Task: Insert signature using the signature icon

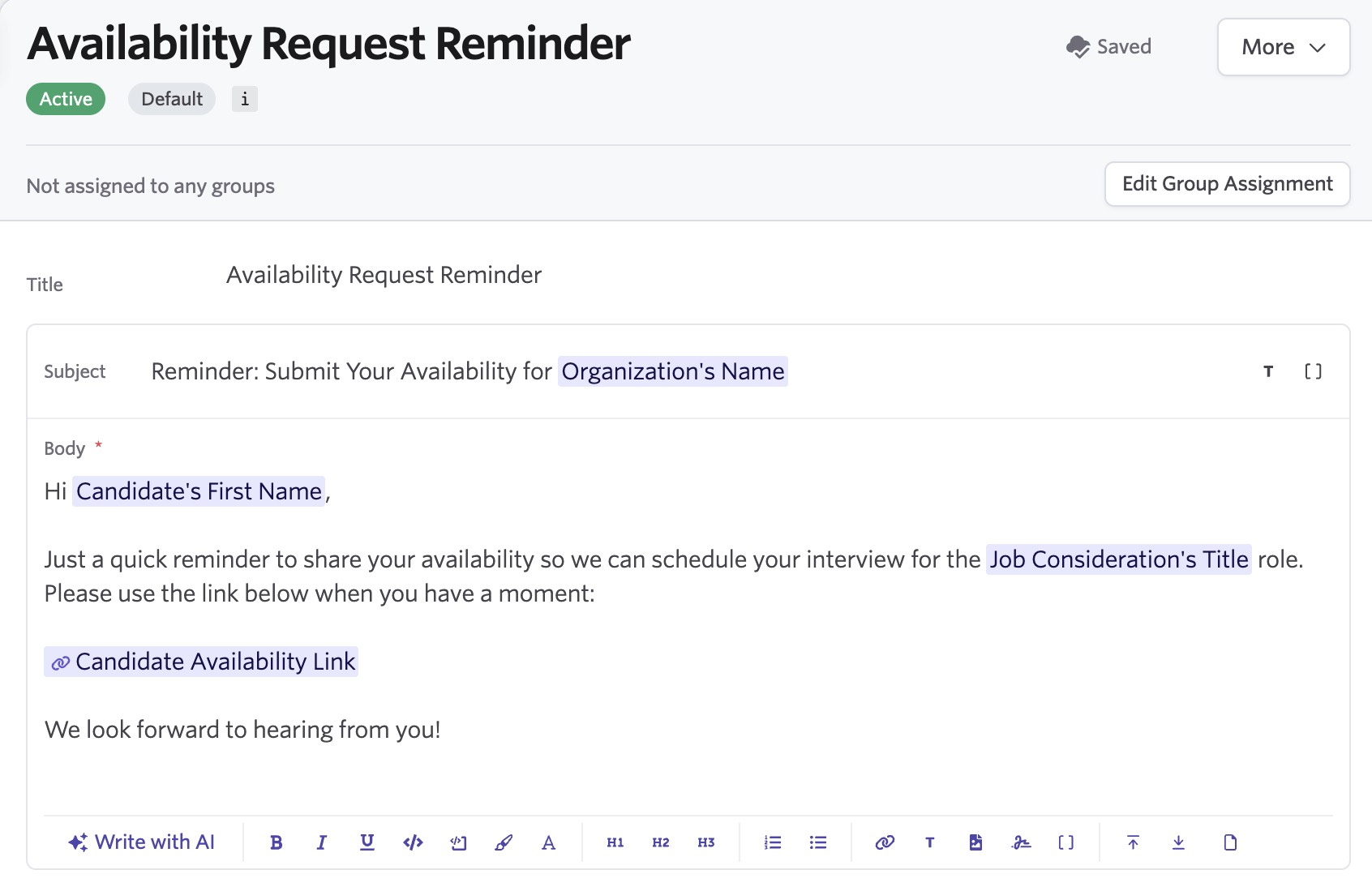Action: pyautogui.click(x=1021, y=842)
